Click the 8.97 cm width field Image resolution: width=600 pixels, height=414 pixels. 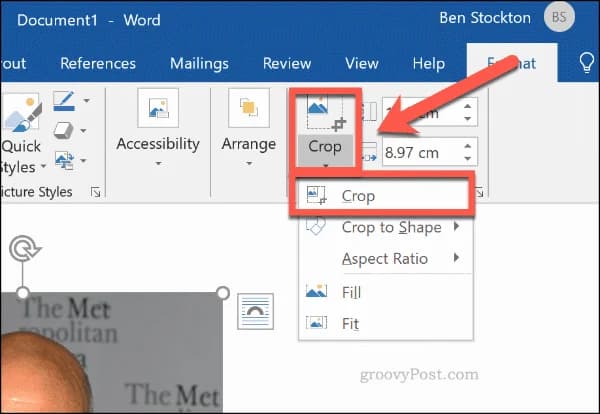[x=422, y=153]
